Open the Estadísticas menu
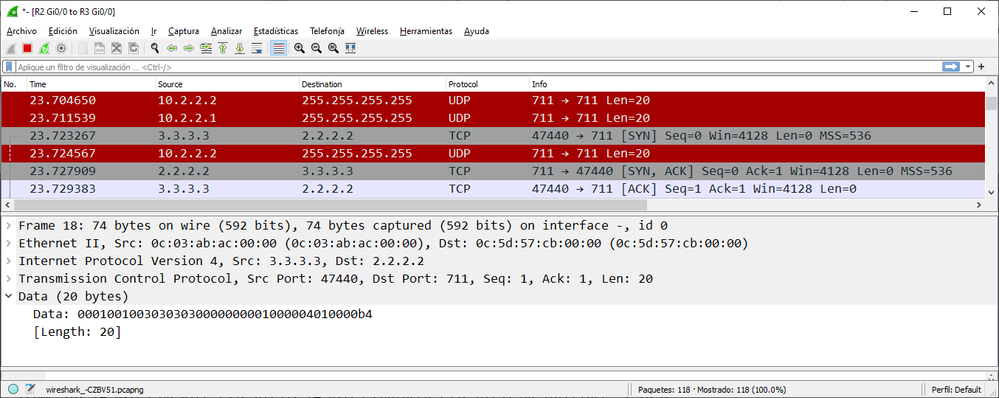This screenshot has width=999, height=398. pos(275,31)
